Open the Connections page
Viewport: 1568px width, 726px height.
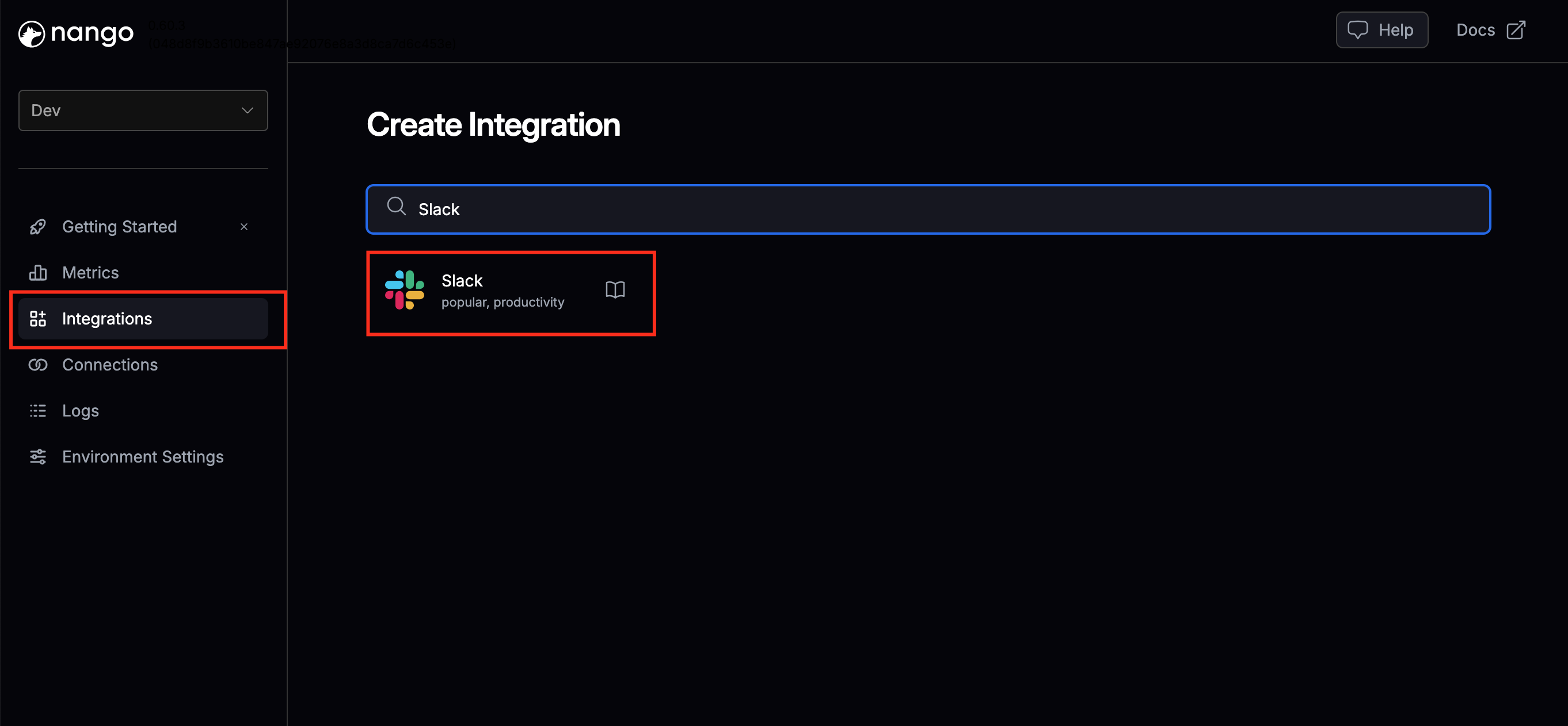click(x=109, y=365)
